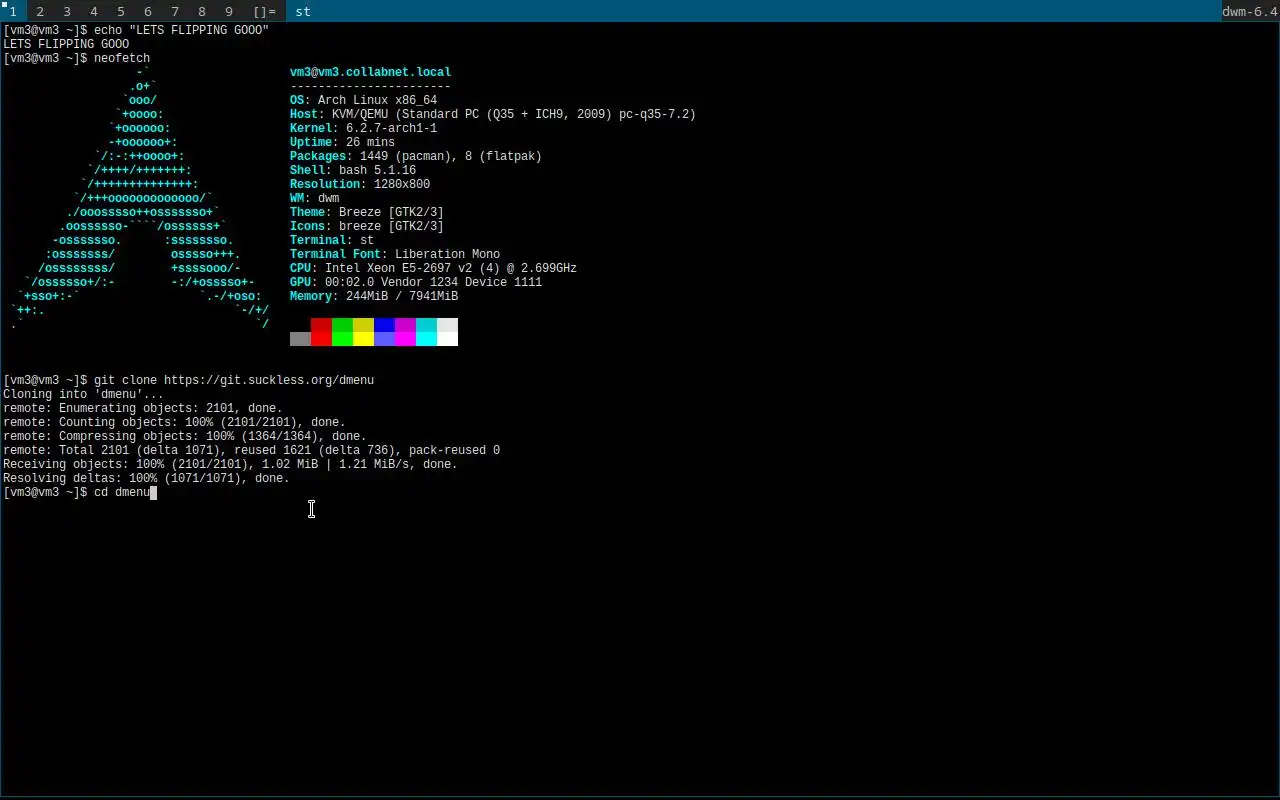The height and width of the screenshot is (800, 1280).
Task: Click the terminal block cursor after 'dmenu'
Action: tap(154, 492)
